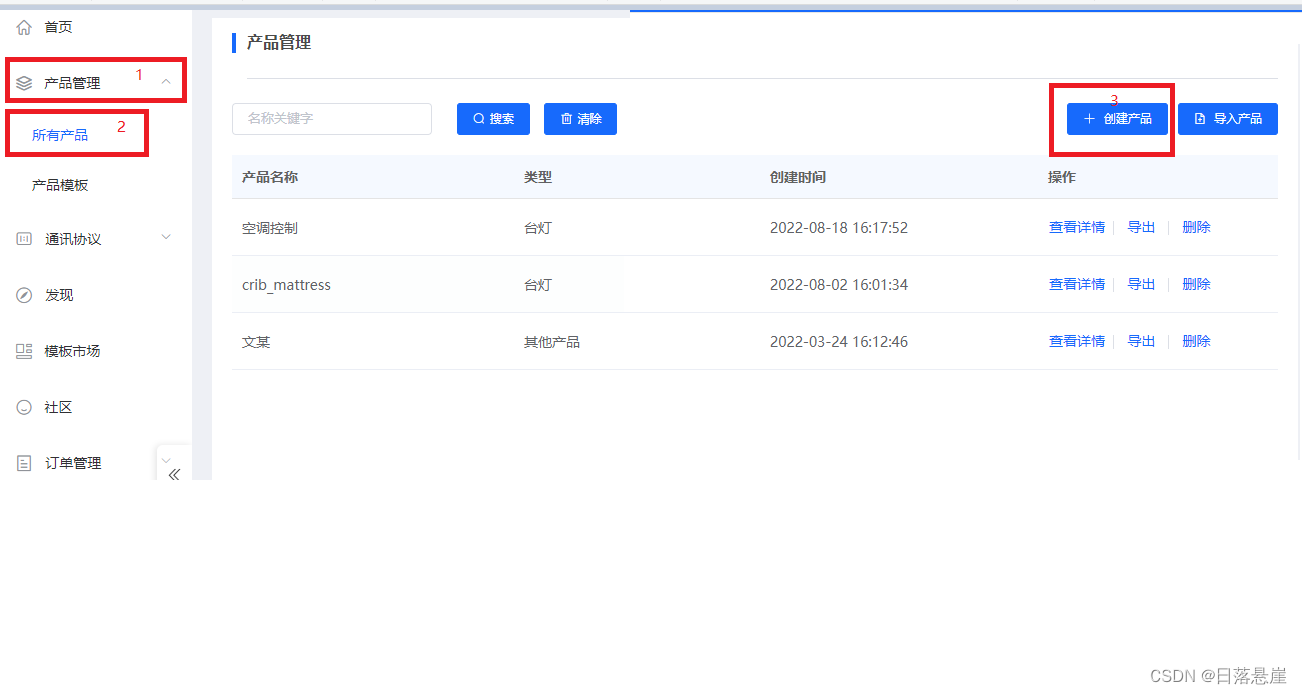The width and height of the screenshot is (1302, 694).
Task: Click the layers icon next to 产品管理
Action: tap(25, 83)
